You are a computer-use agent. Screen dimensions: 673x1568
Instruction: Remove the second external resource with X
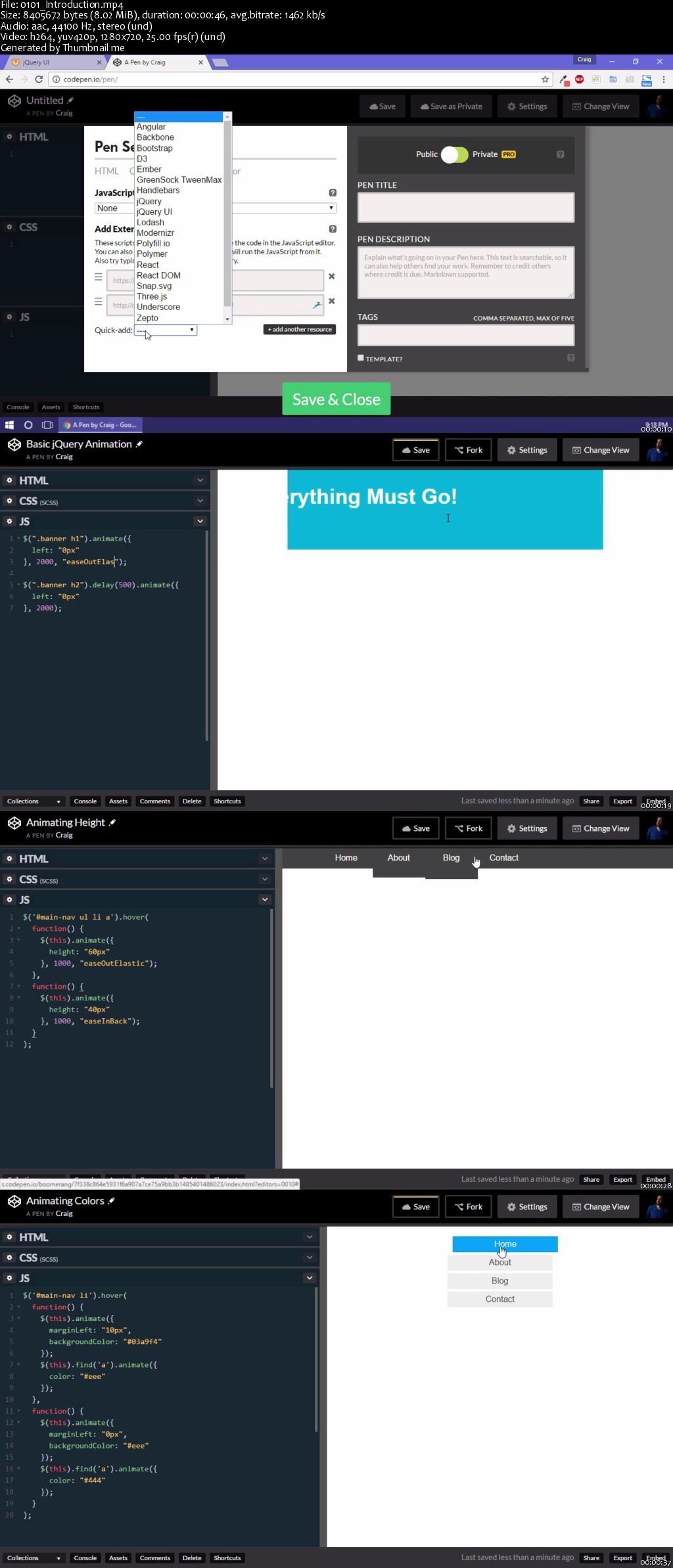(332, 301)
